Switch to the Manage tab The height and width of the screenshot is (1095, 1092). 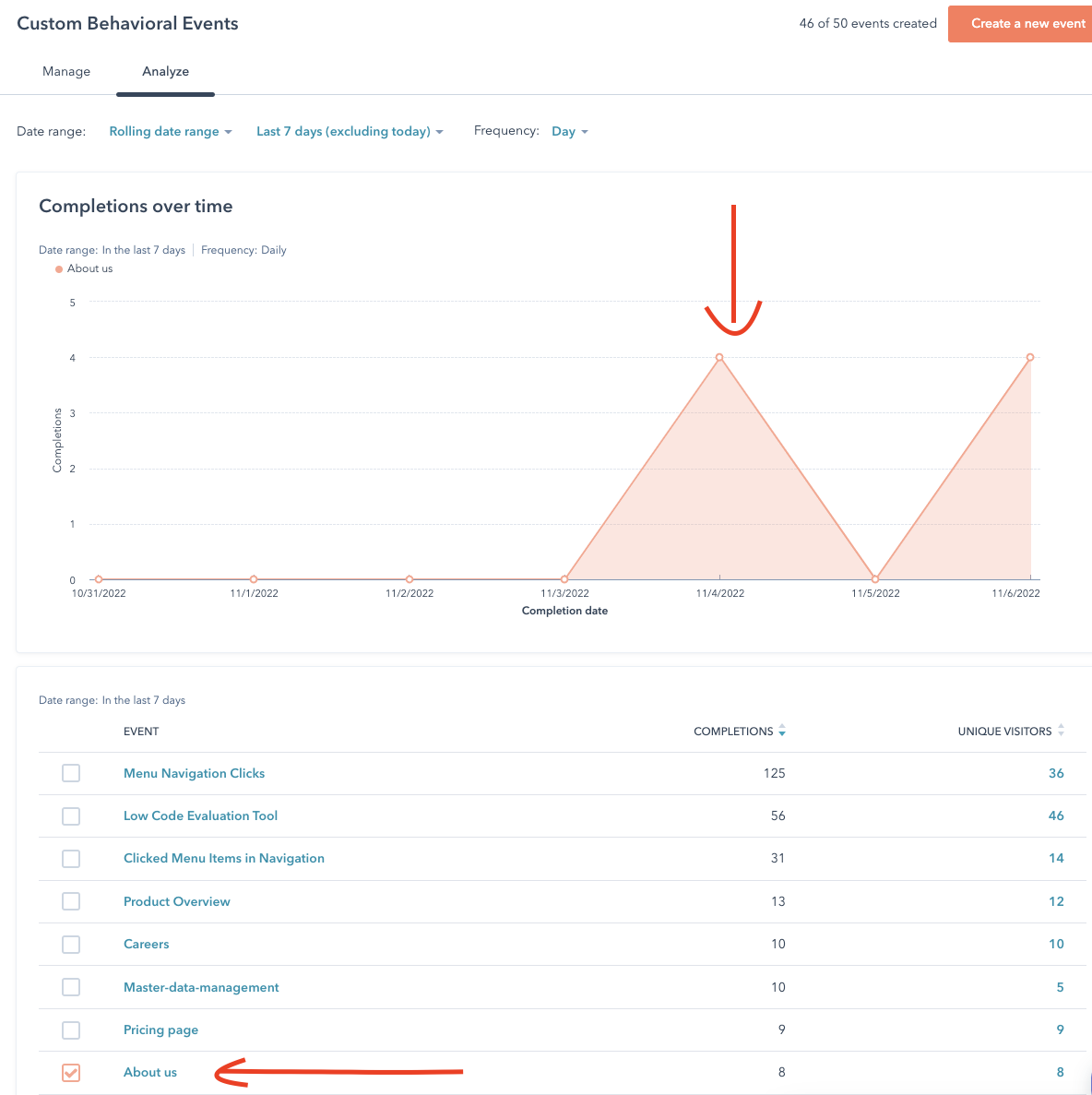[66, 71]
